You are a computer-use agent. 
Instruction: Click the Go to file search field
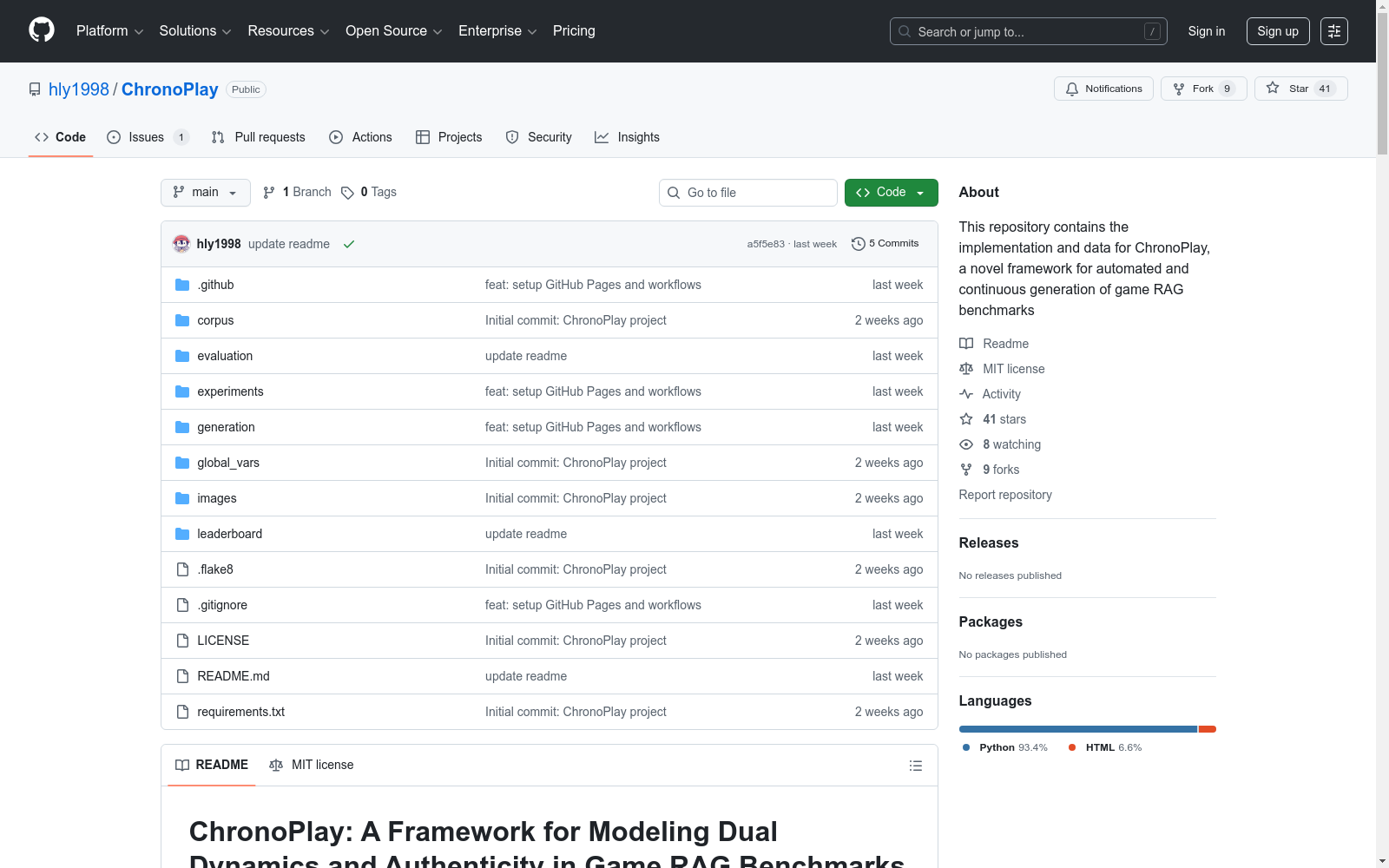(x=748, y=193)
